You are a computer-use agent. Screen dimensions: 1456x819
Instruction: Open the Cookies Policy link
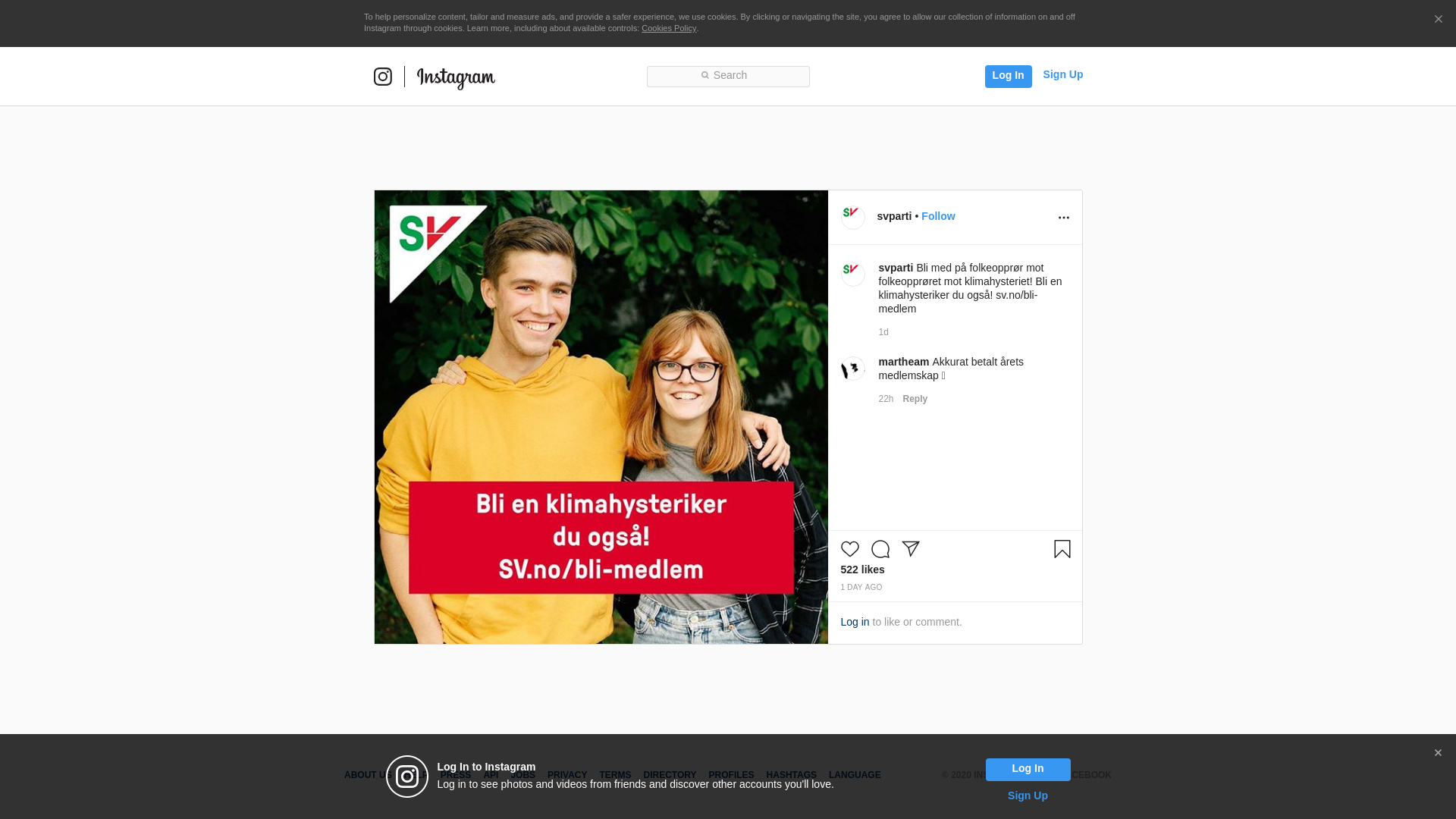(669, 28)
